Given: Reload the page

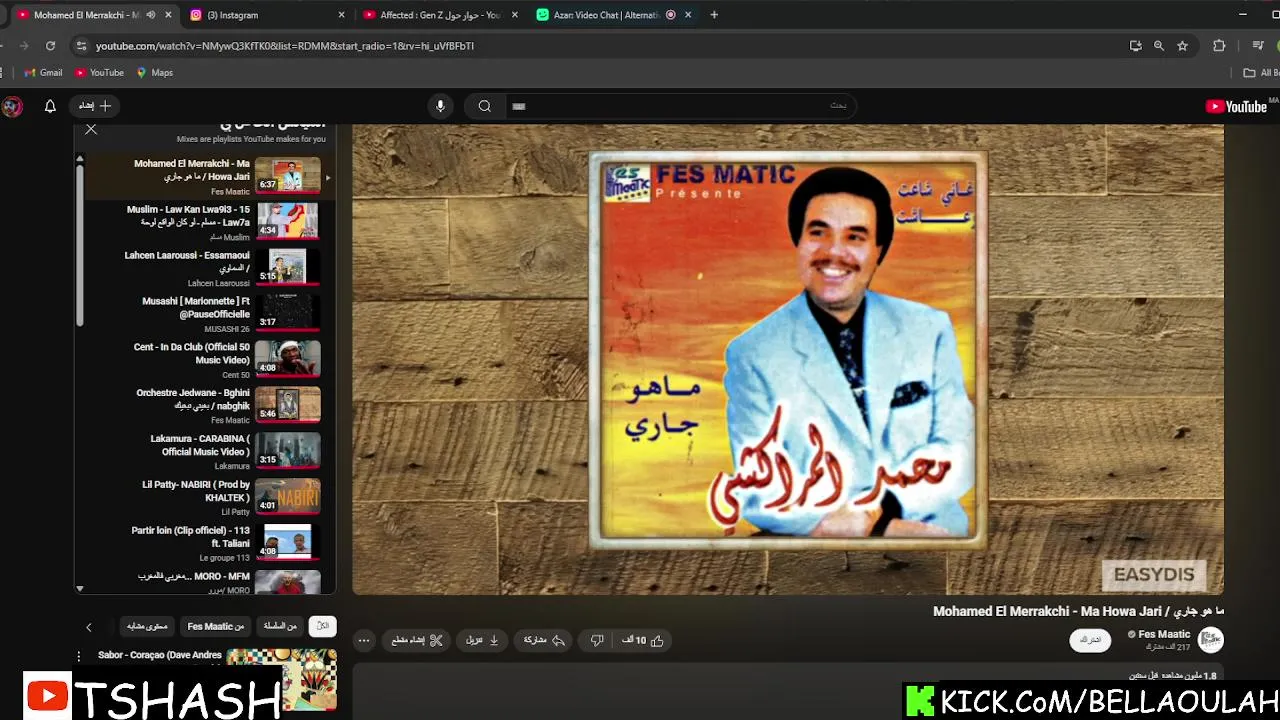Looking at the screenshot, I should tap(50, 45).
